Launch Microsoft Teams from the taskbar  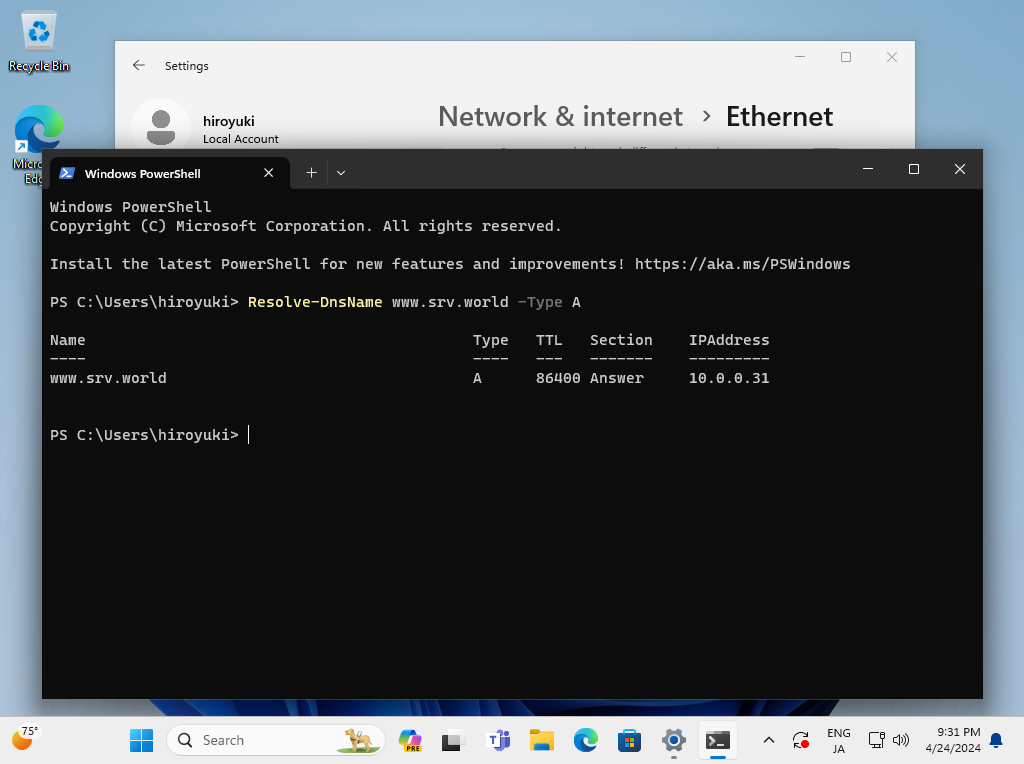pyautogui.click(x=498, y=740)
